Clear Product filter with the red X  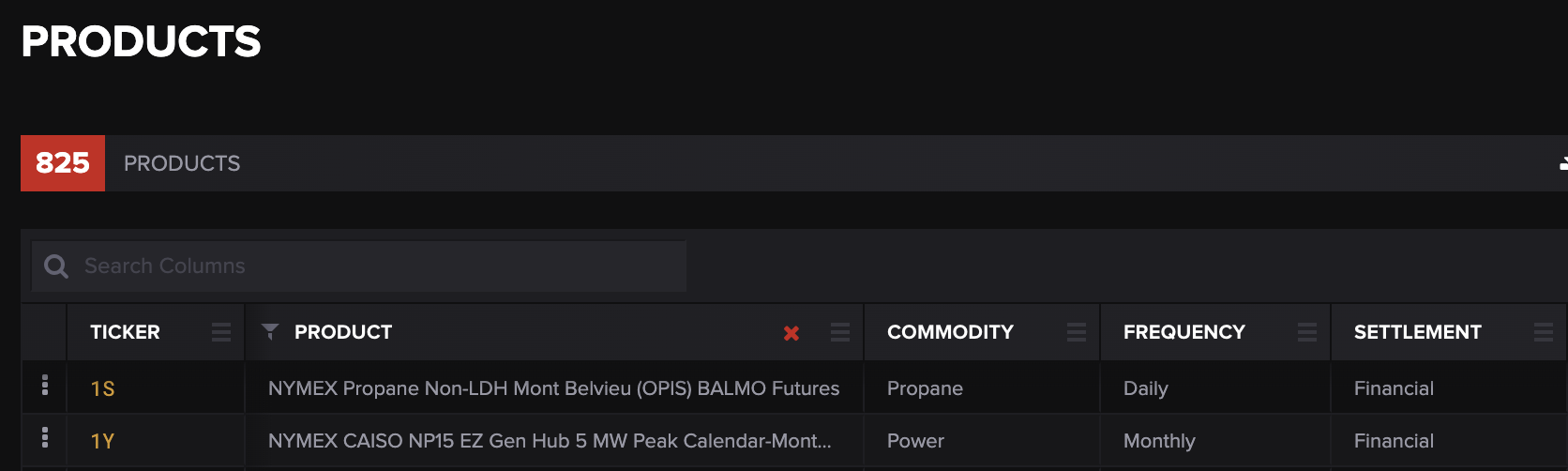pyautogui.click(x=792, y=333)
